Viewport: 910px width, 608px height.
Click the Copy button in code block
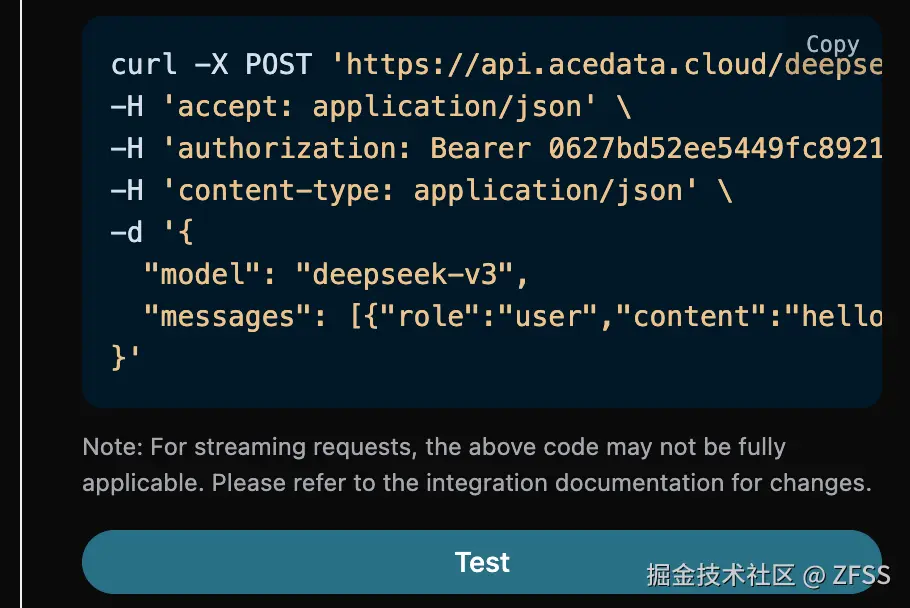pyautogui.click(x=832, y=44)
